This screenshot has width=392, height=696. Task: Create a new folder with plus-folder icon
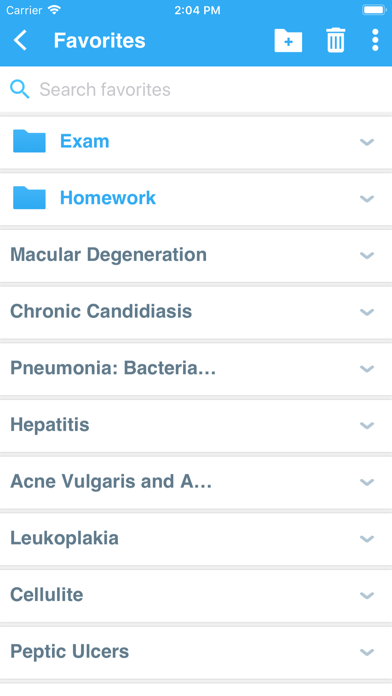click(x=288, y=40)
